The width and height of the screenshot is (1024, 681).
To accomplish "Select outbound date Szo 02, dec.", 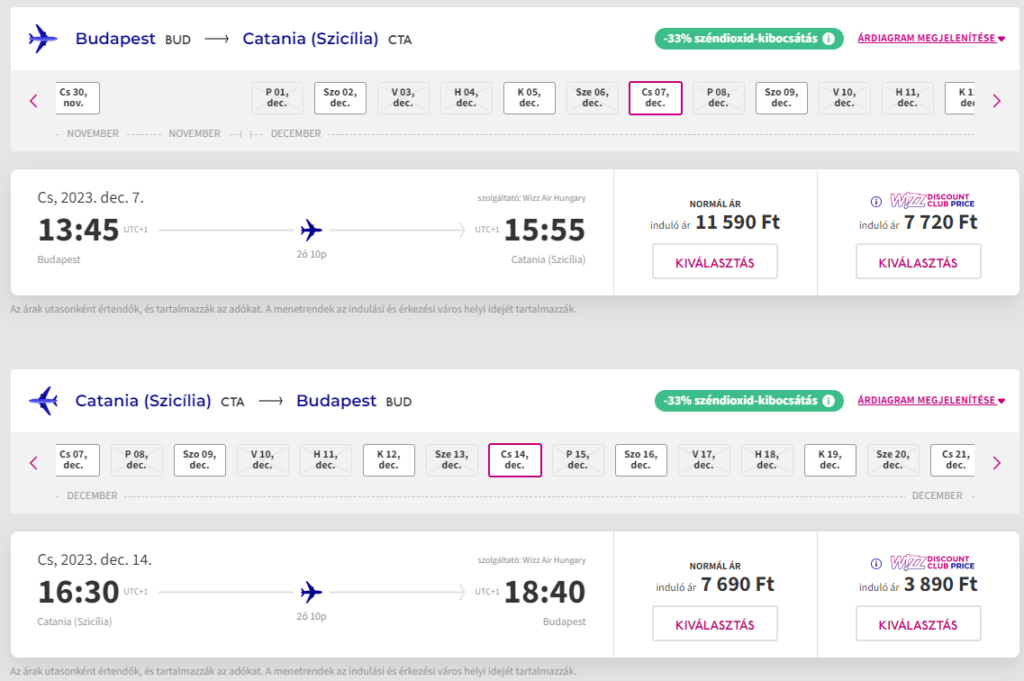I will pos(340,98).
